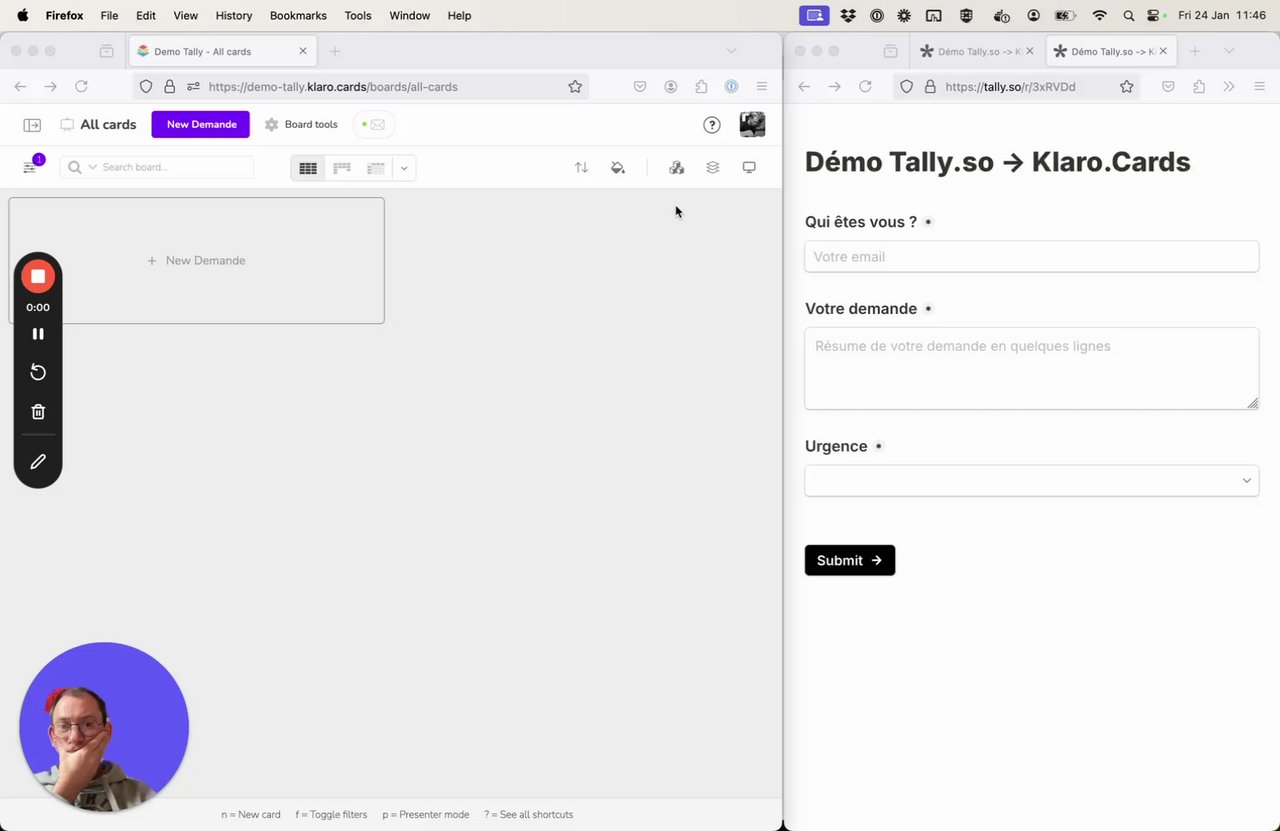Open the History menu
The height and width of the screenshot is (831, 1280).
234,16
